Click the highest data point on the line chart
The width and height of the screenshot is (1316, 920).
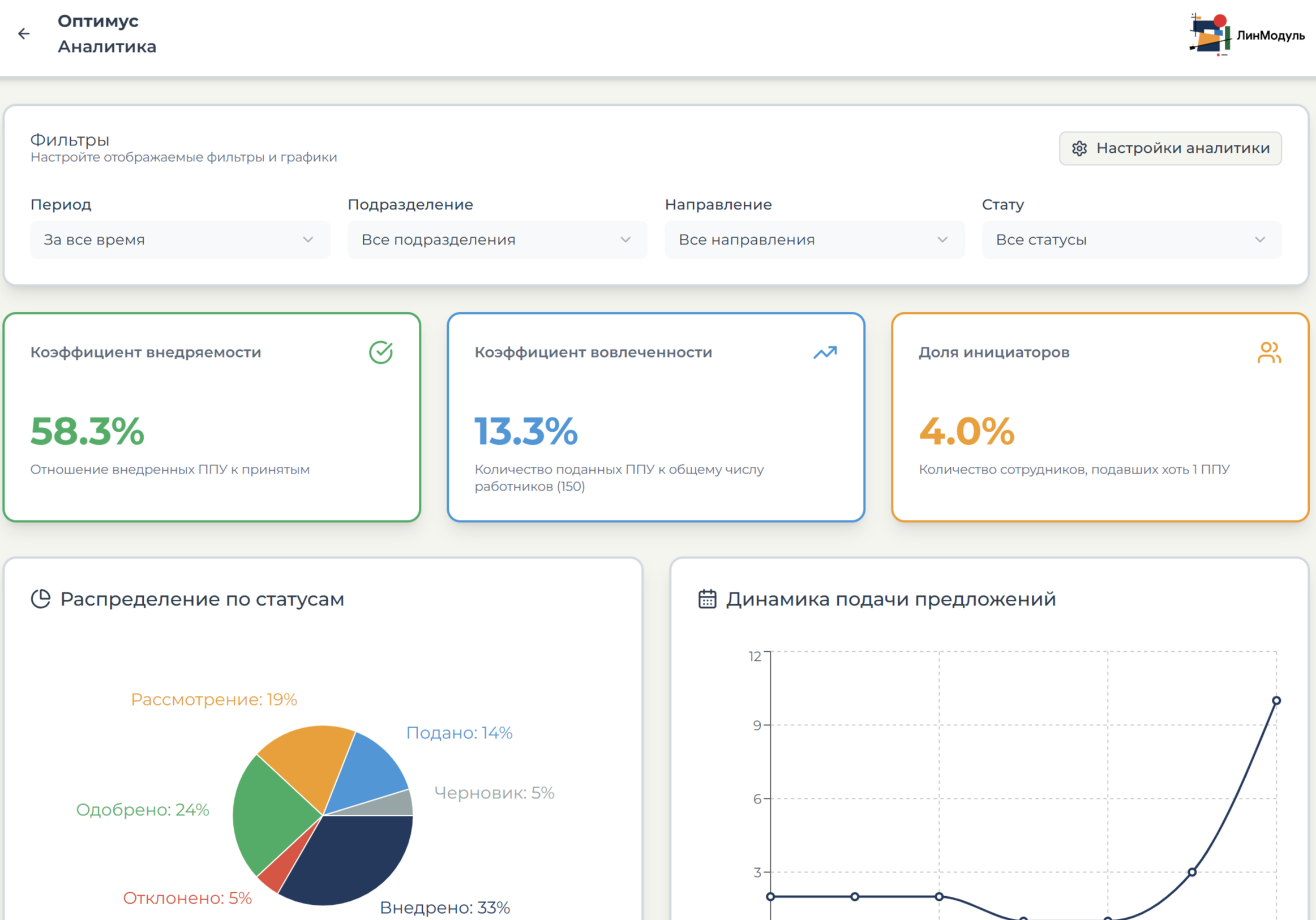point(1276,700)
